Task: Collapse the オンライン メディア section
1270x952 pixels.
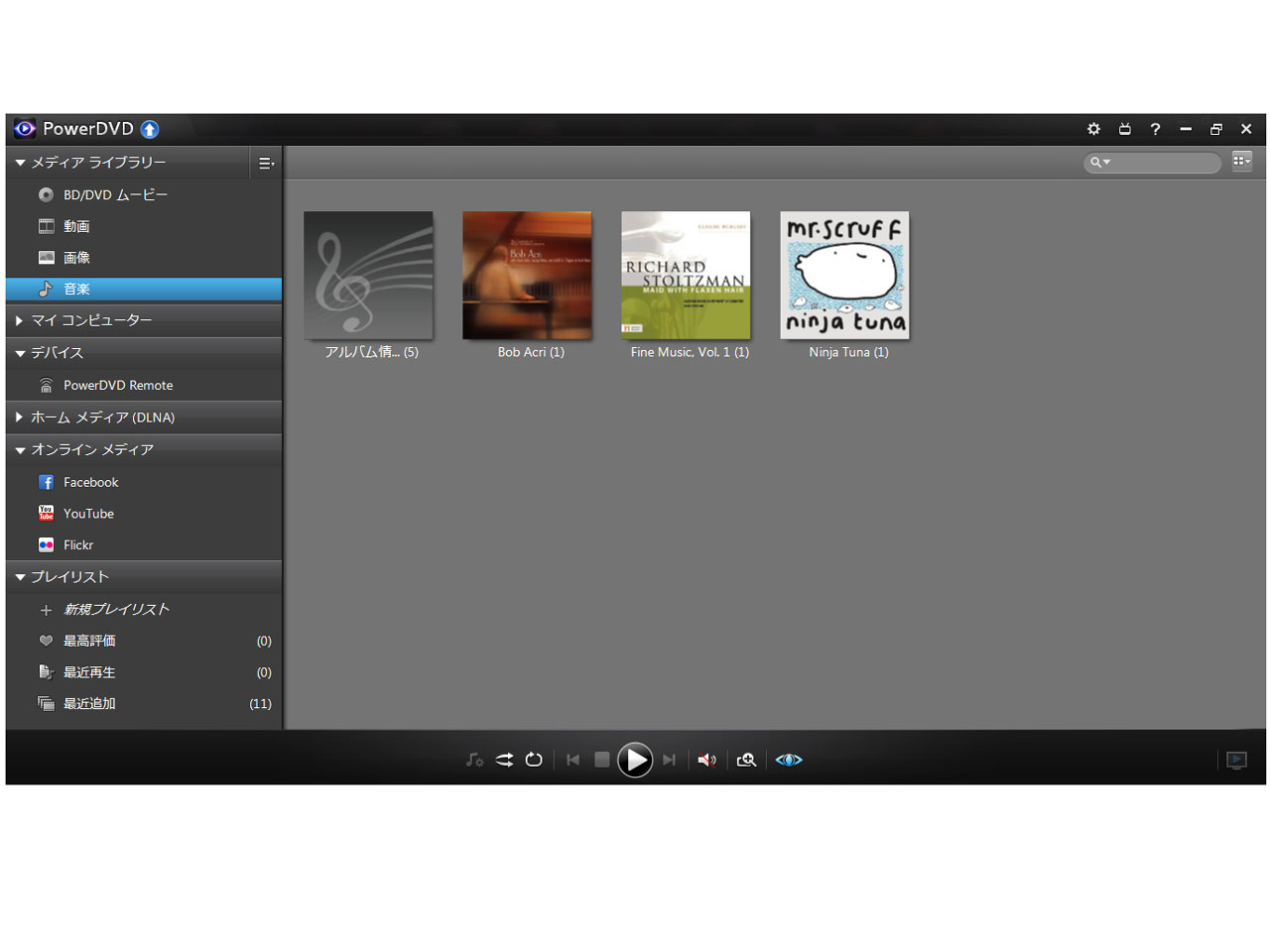Action: [x=20, y=450]
